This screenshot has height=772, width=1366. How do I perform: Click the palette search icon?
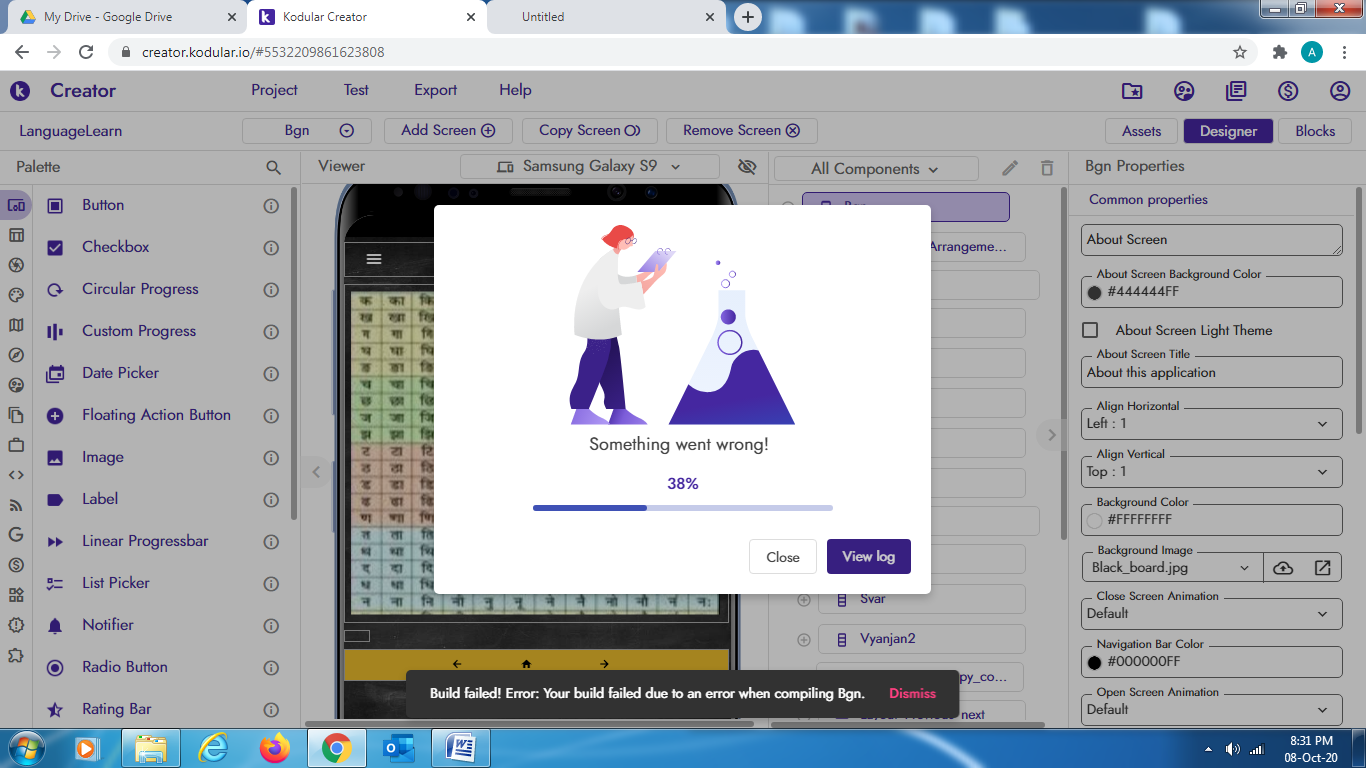(273, 168)
